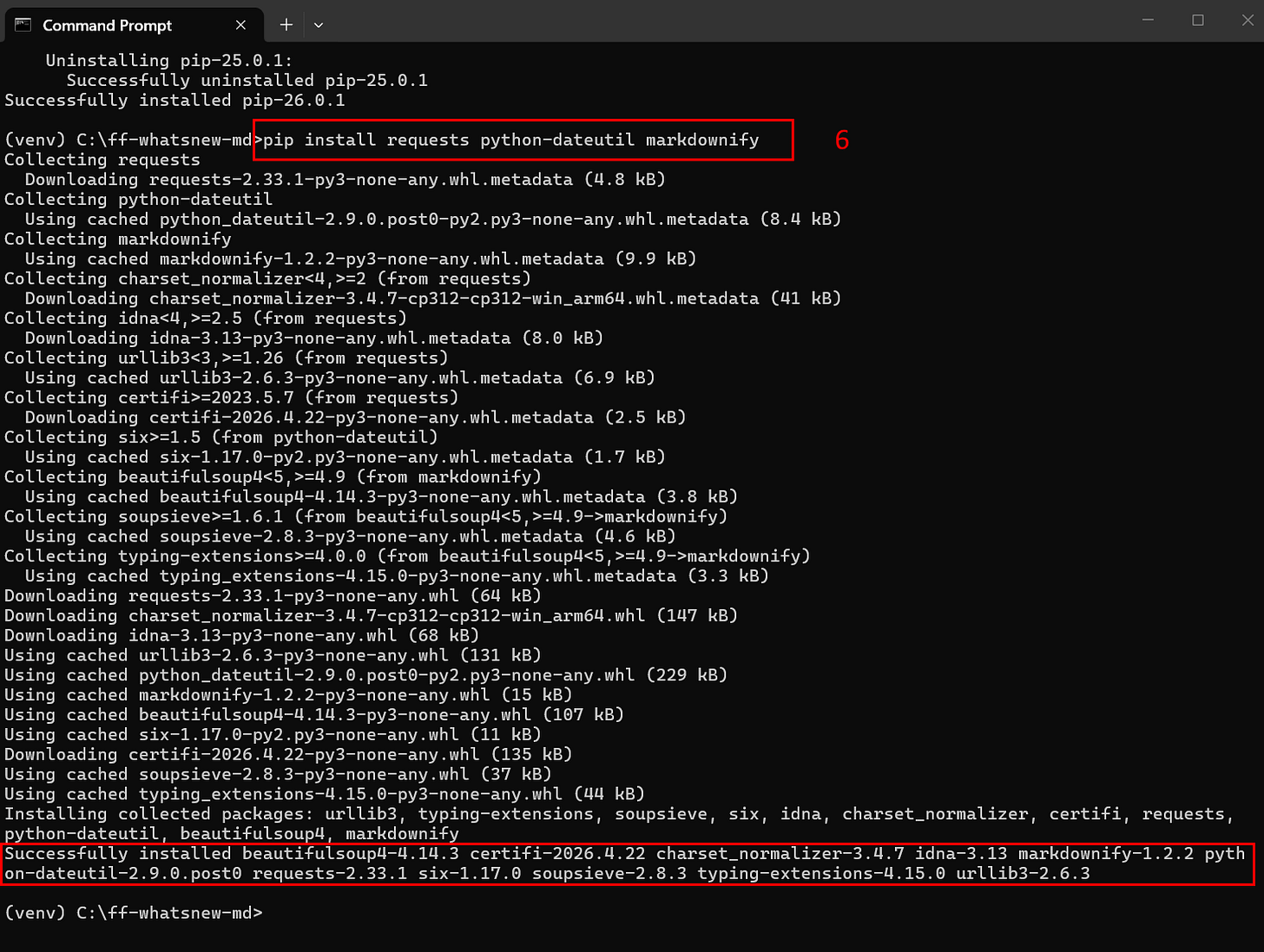
Task: Click 'Using cached urllib3-2.6.3-py3-none-any.whl.metadata' line
Action: pos(340,378)
